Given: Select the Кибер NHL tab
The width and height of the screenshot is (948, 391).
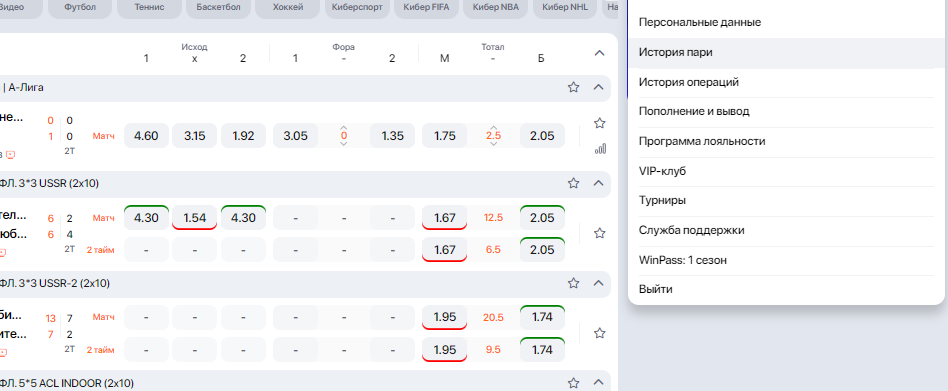Looking at the screenshot, I should coord(565,8).
